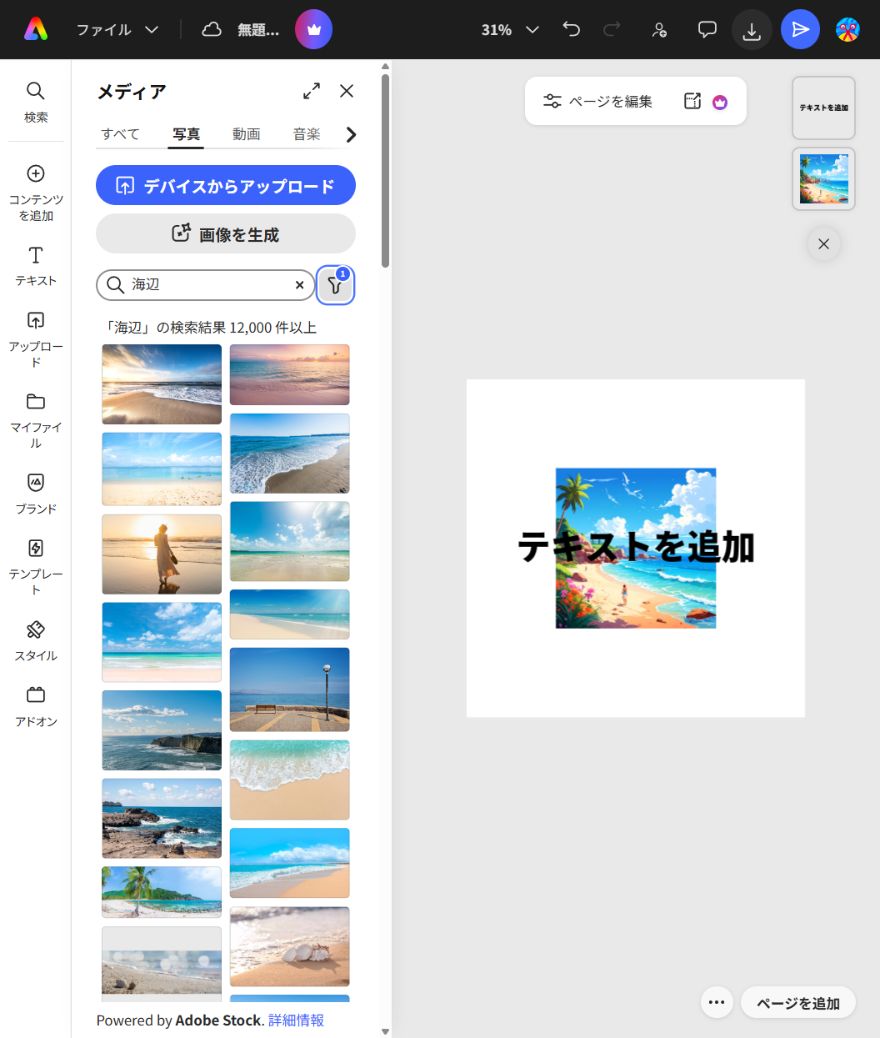Click the download icon
The width and height of the screenshot is (880, 1038).
(752, 30)
